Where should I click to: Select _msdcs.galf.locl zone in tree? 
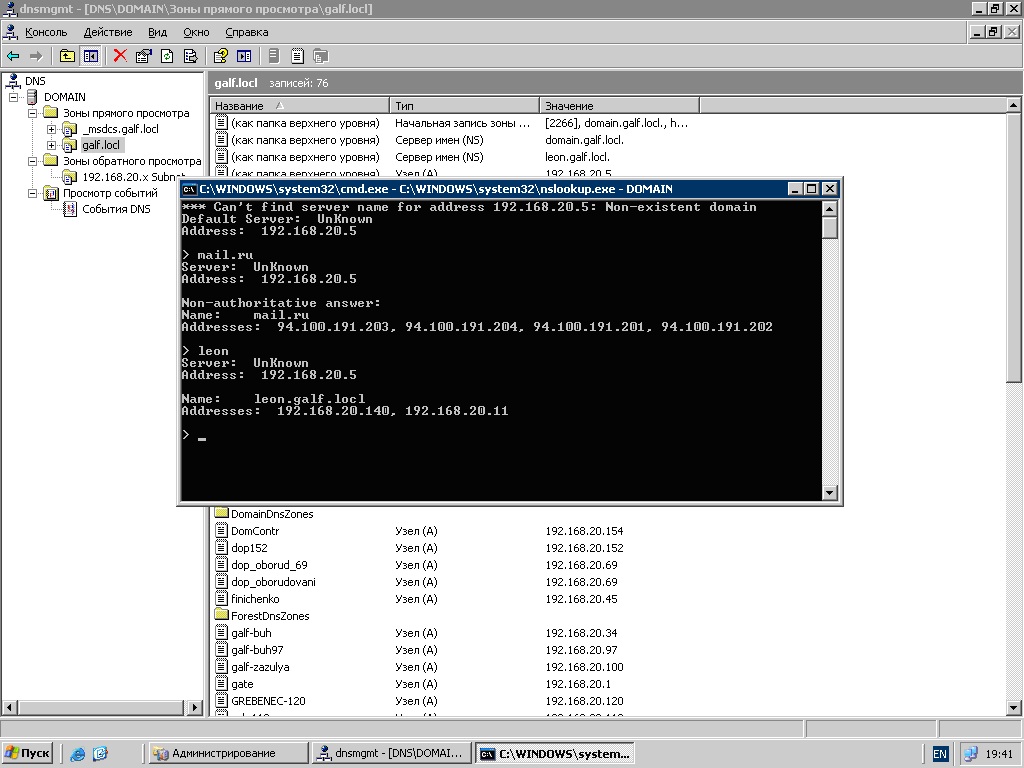(120, 129)
